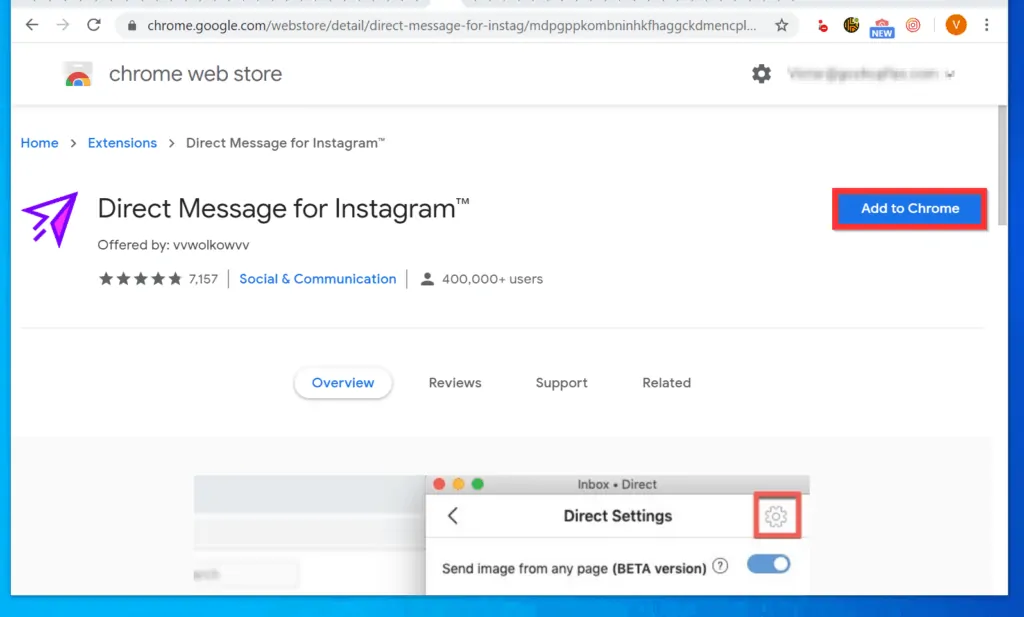Open the extension icon labeled NEW
Viewport: 1024px width, 617px height.
pyautogui.click(x=882, y=27)
